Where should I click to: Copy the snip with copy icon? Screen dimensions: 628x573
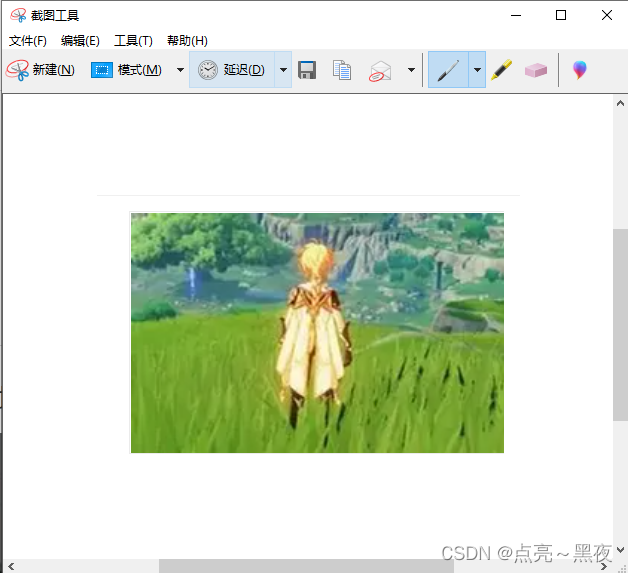(x=342, y=70)
